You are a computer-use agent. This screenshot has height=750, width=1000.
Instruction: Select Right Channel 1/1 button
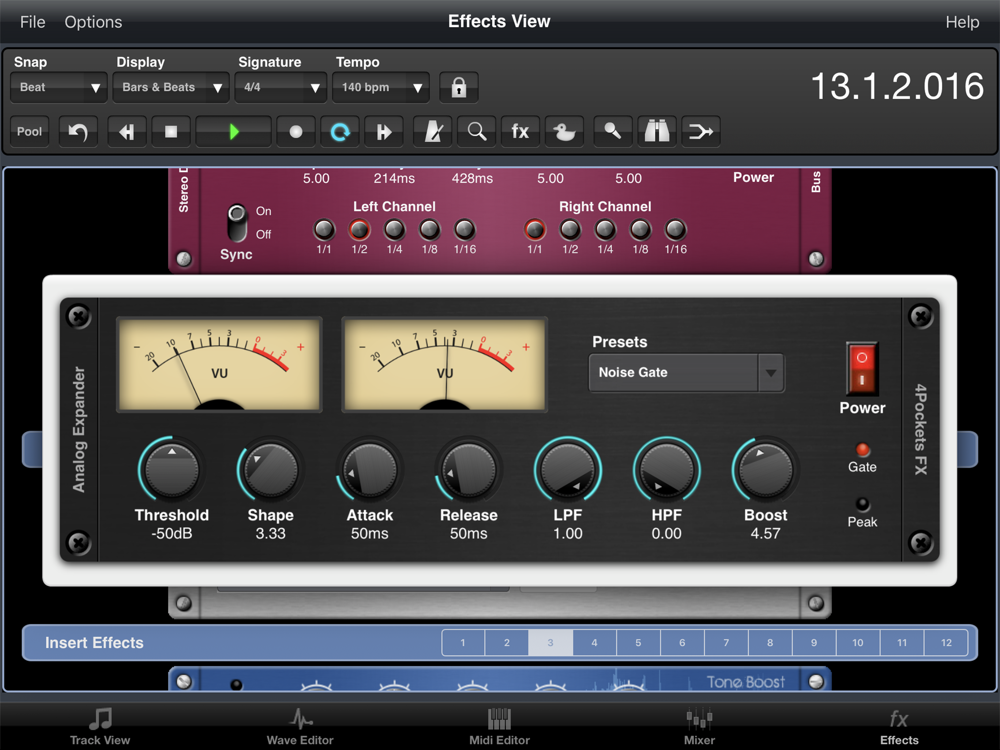[x=534, y=229]
